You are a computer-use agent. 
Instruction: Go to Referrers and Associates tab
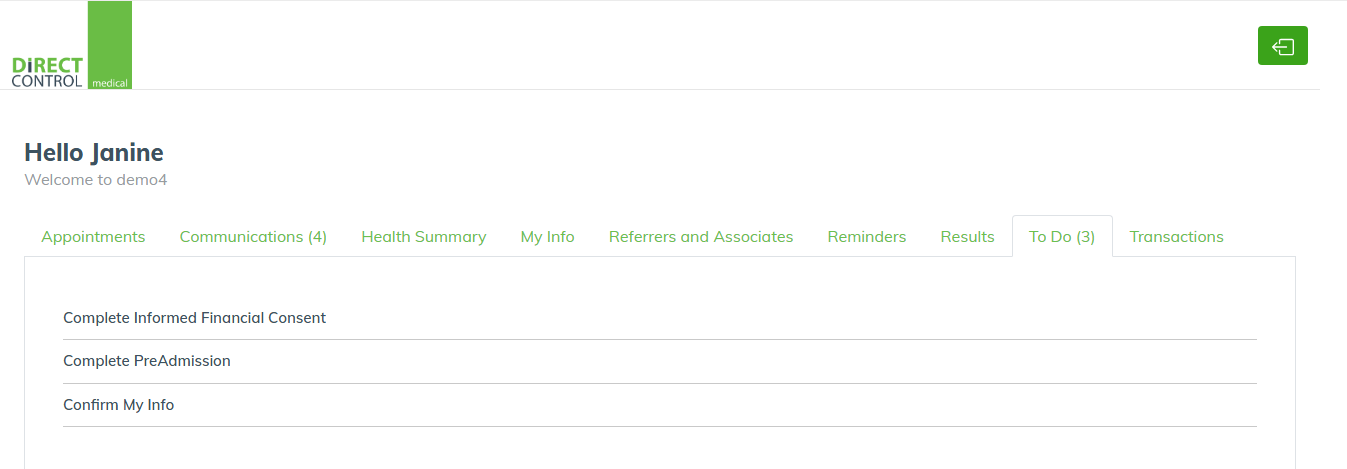701,237
